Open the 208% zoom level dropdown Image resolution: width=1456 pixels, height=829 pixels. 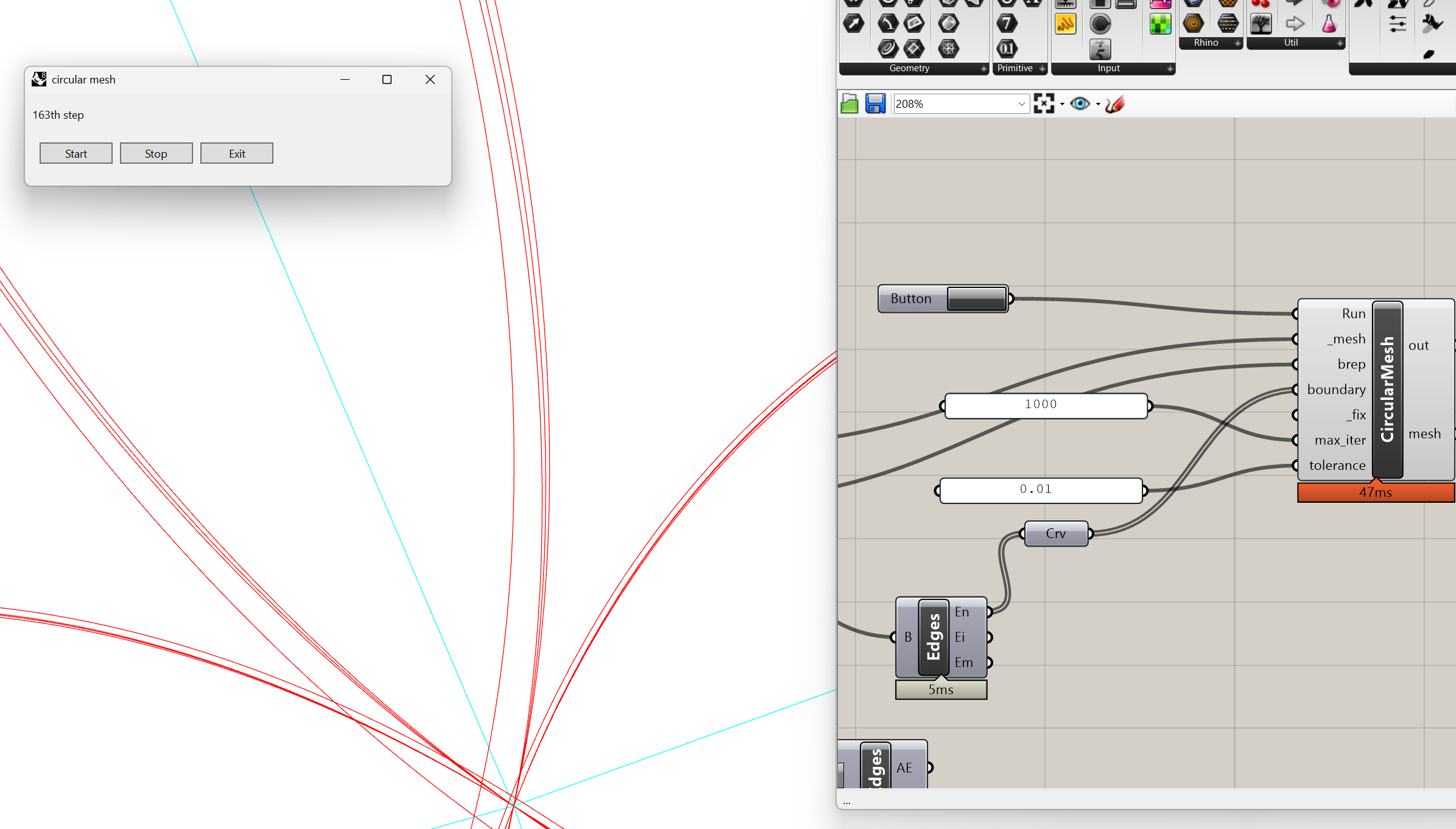(1021, 104)
